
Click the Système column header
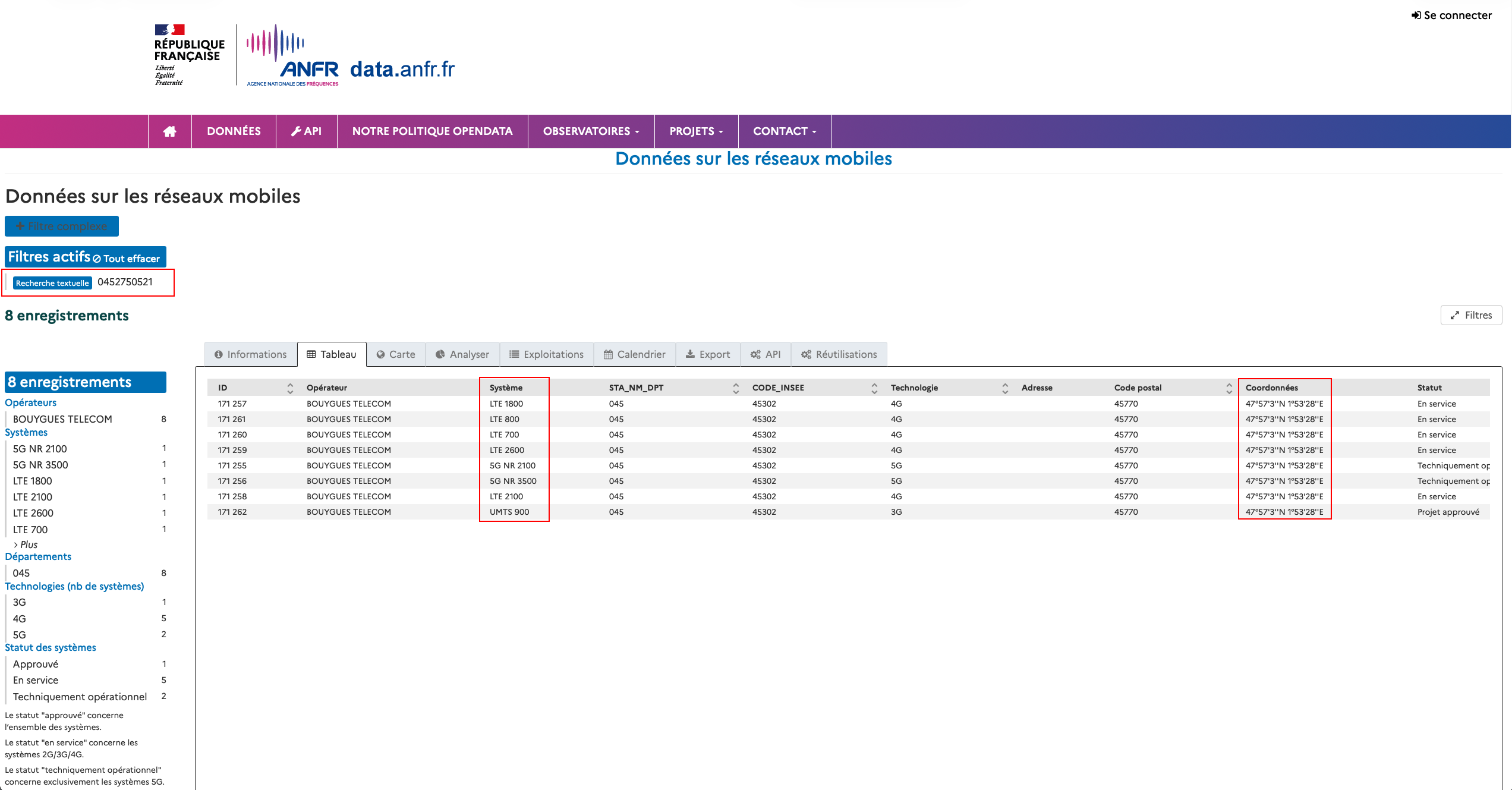pos(506,388)
